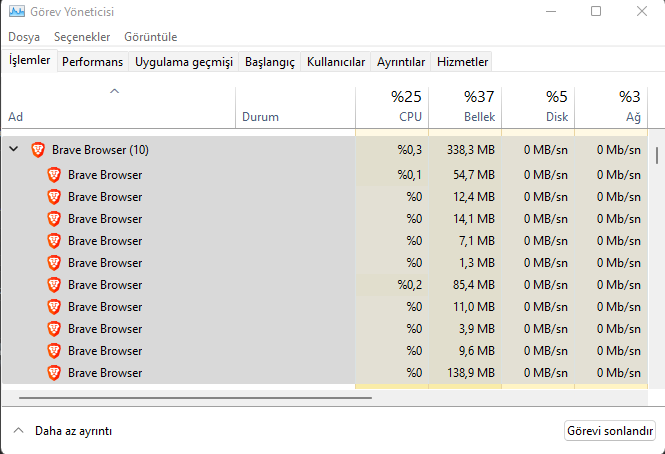Switch to the Performans tab
Image resolution: width=665 pixels, height=454 pixels.
92,62
